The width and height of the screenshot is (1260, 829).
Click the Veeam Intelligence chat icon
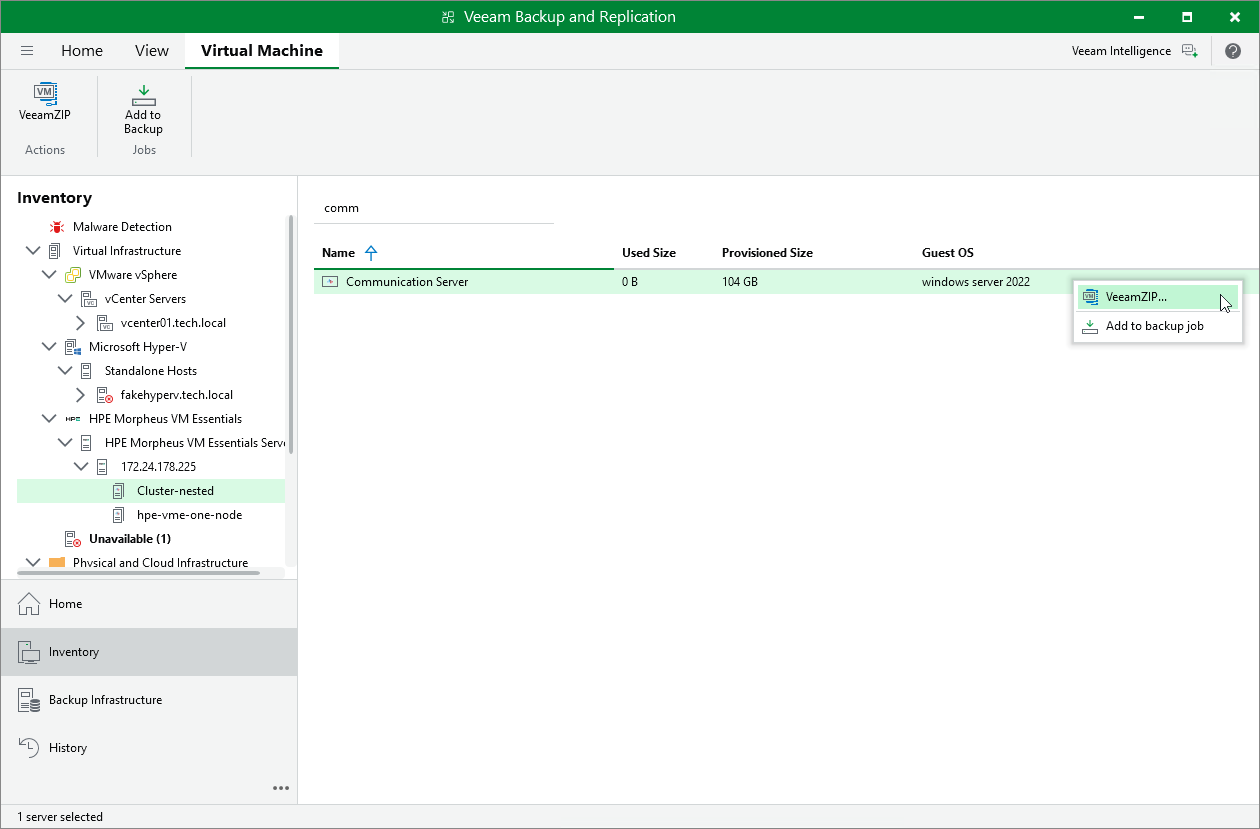(x=1189, y=51)
